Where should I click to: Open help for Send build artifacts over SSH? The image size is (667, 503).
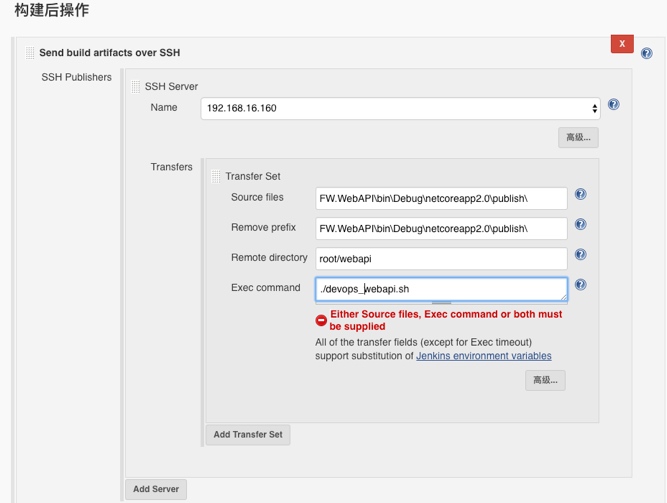648,53
